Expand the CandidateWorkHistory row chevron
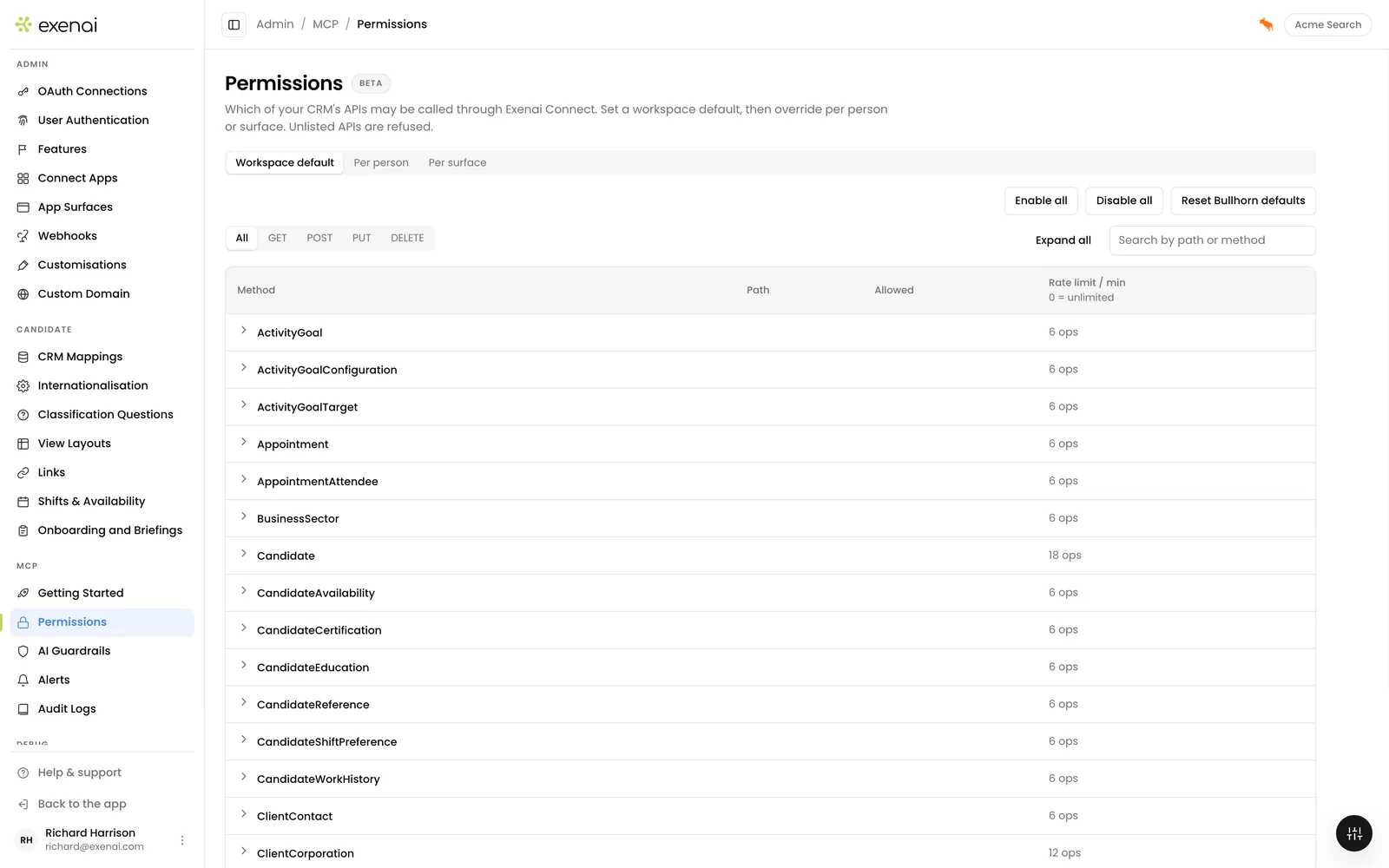 tap(244, 777)
